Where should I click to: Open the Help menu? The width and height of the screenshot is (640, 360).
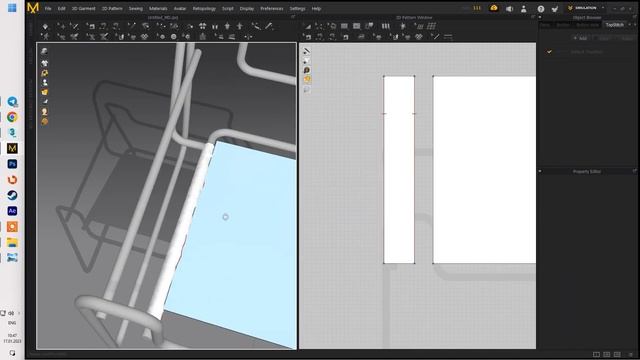point(316,9)
